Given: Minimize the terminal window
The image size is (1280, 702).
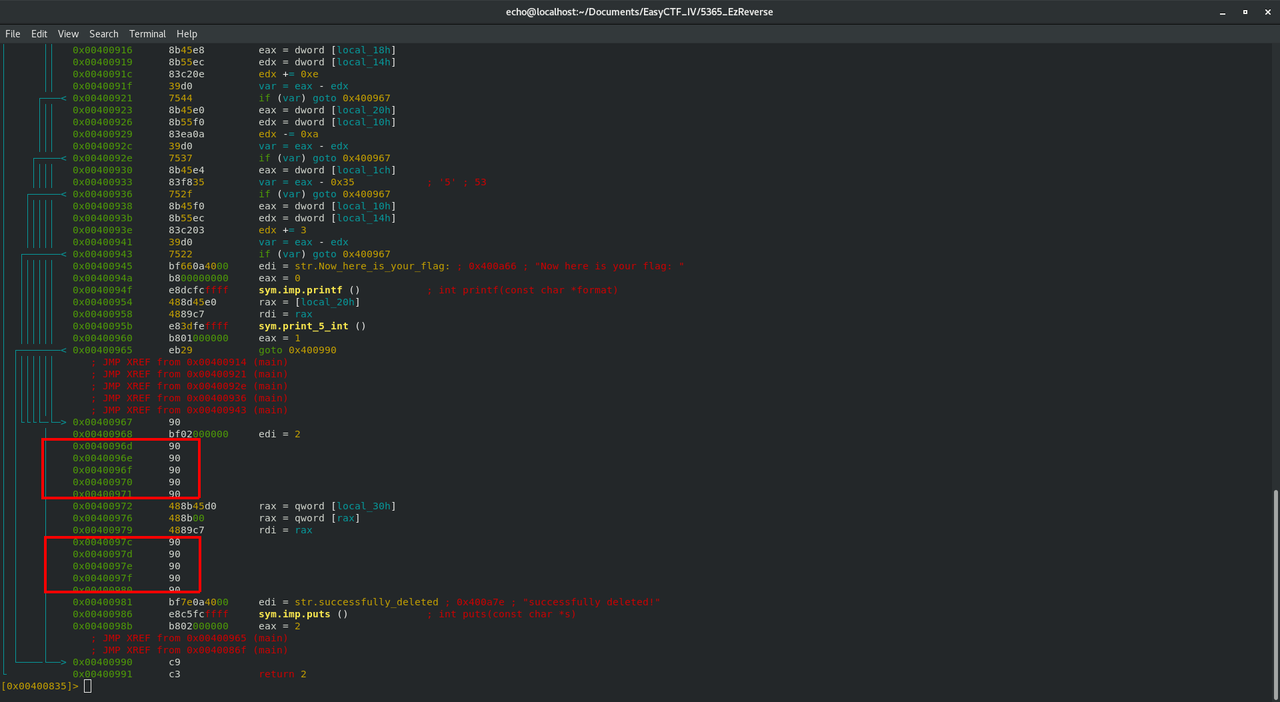Looking at the screenshot, I should point(1221,11).
